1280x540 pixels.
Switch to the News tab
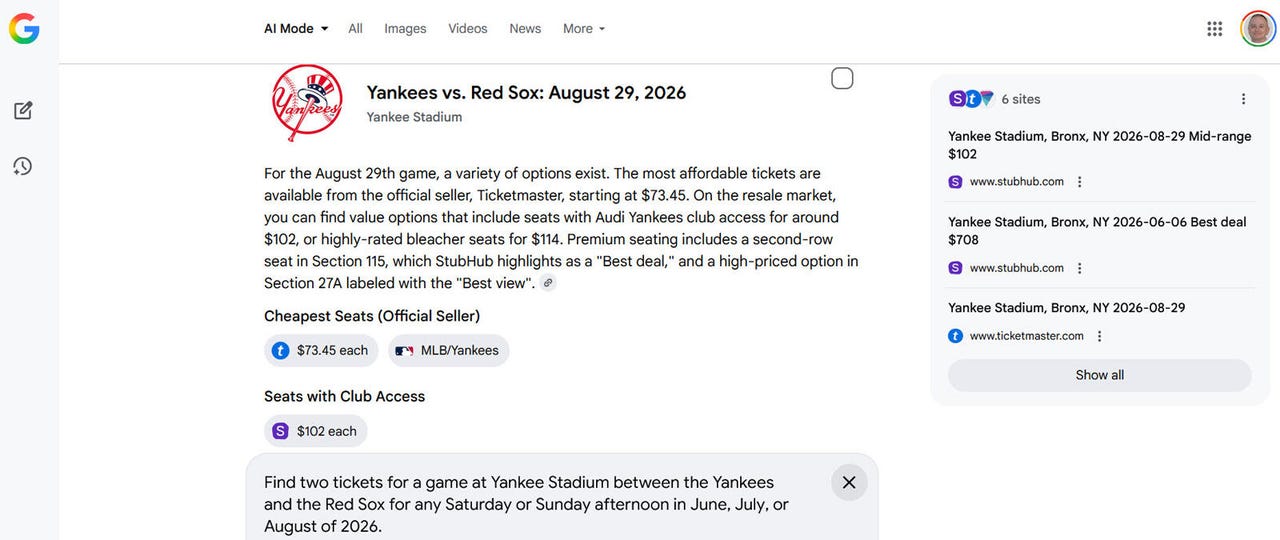pos(525,29)
